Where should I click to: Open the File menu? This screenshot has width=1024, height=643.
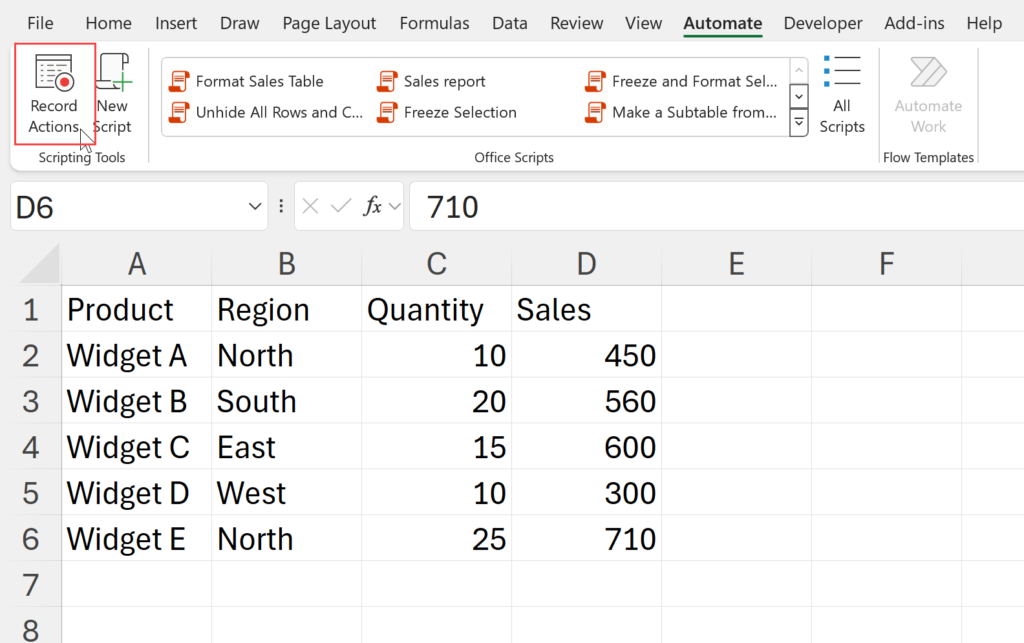41,23
